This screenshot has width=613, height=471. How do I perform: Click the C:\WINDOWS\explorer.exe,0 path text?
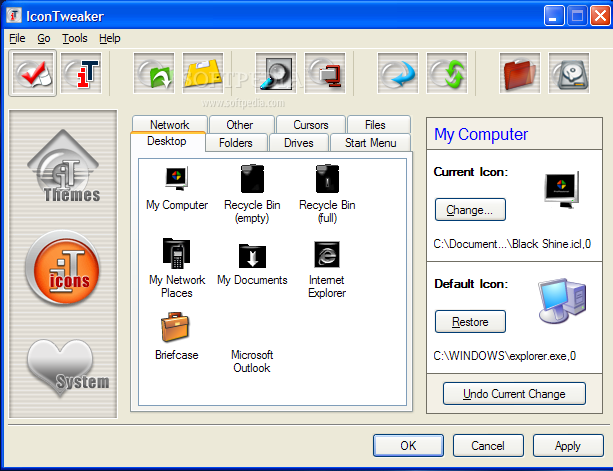click(x=505, y=356)
